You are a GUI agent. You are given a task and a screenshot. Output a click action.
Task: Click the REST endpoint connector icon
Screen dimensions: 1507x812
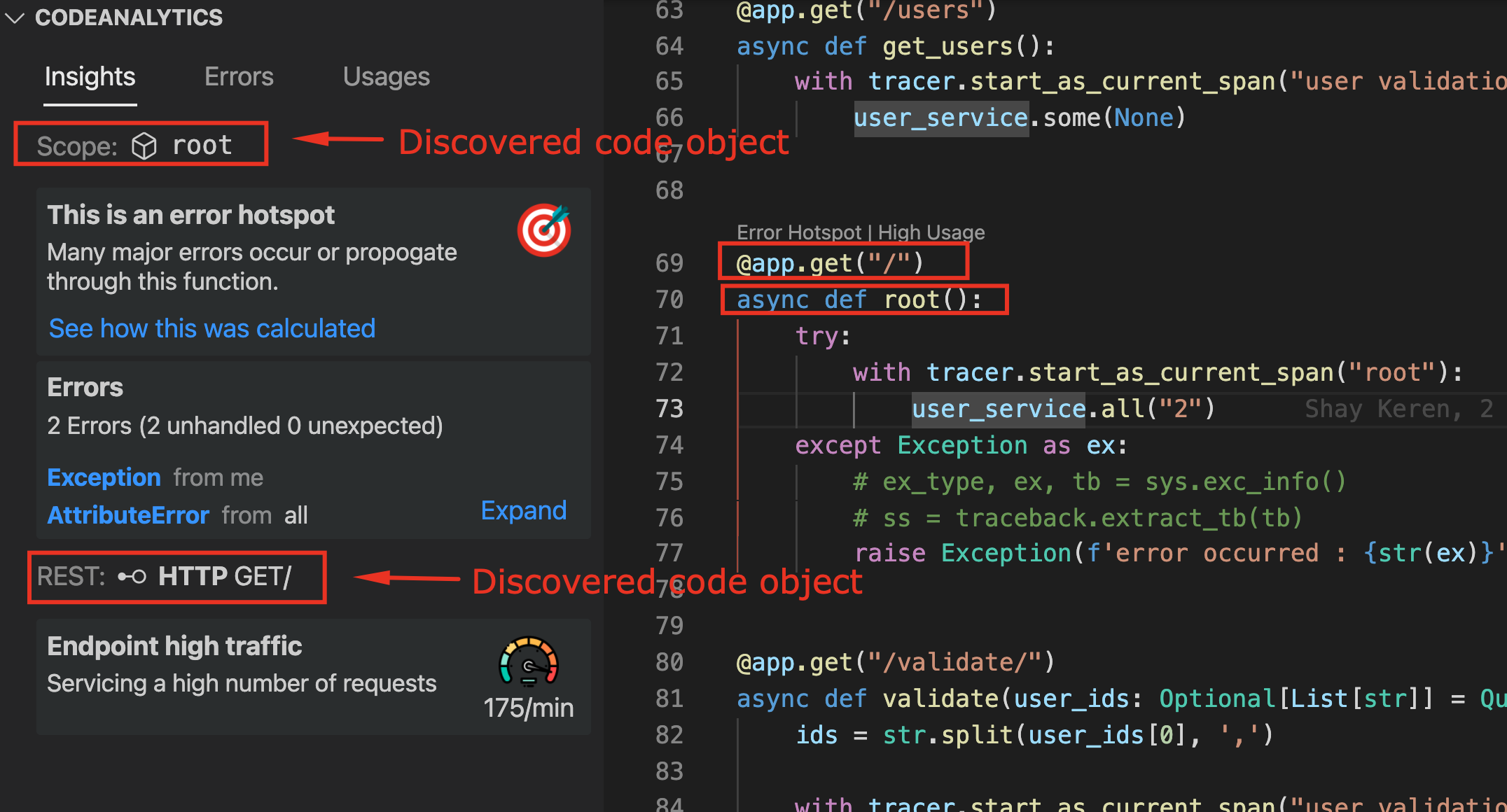[132, 576]
